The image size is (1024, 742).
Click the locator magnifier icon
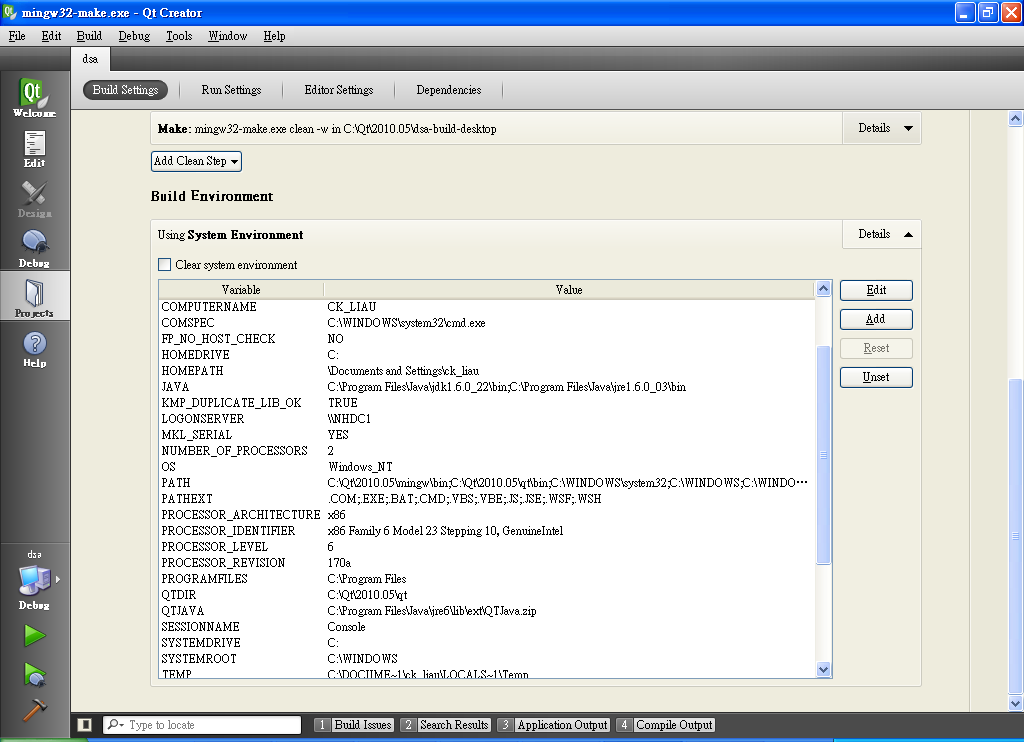click(x=116, y=724)
